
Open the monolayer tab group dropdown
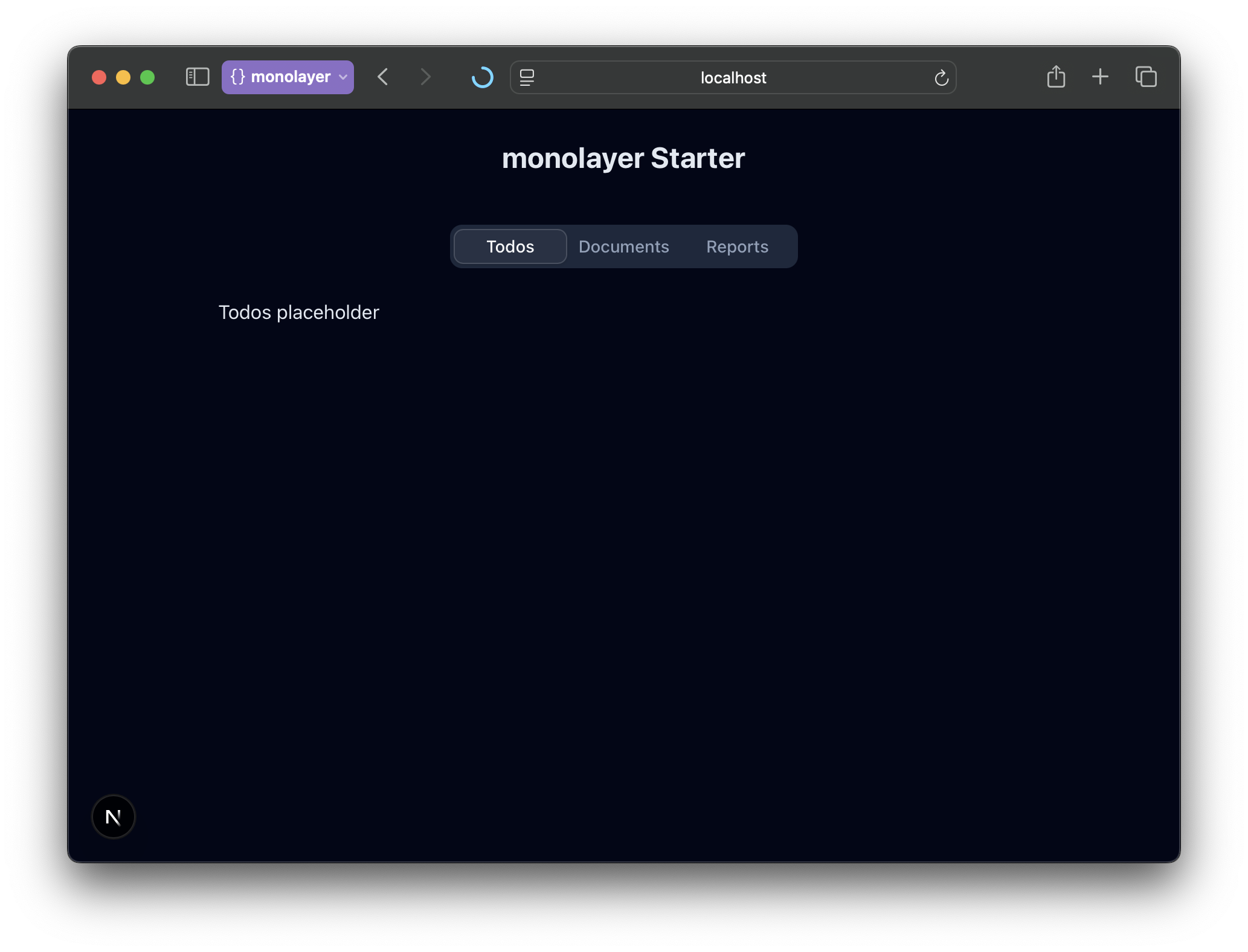coord(288,77)
